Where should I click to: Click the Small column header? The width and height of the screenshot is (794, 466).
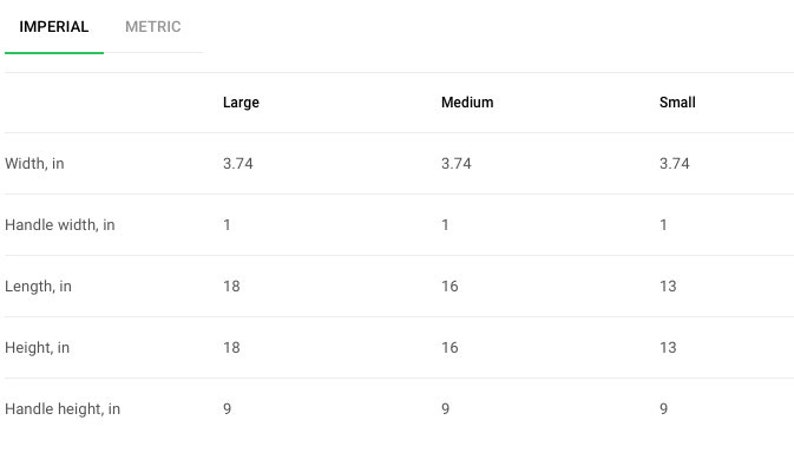(677, 102)
